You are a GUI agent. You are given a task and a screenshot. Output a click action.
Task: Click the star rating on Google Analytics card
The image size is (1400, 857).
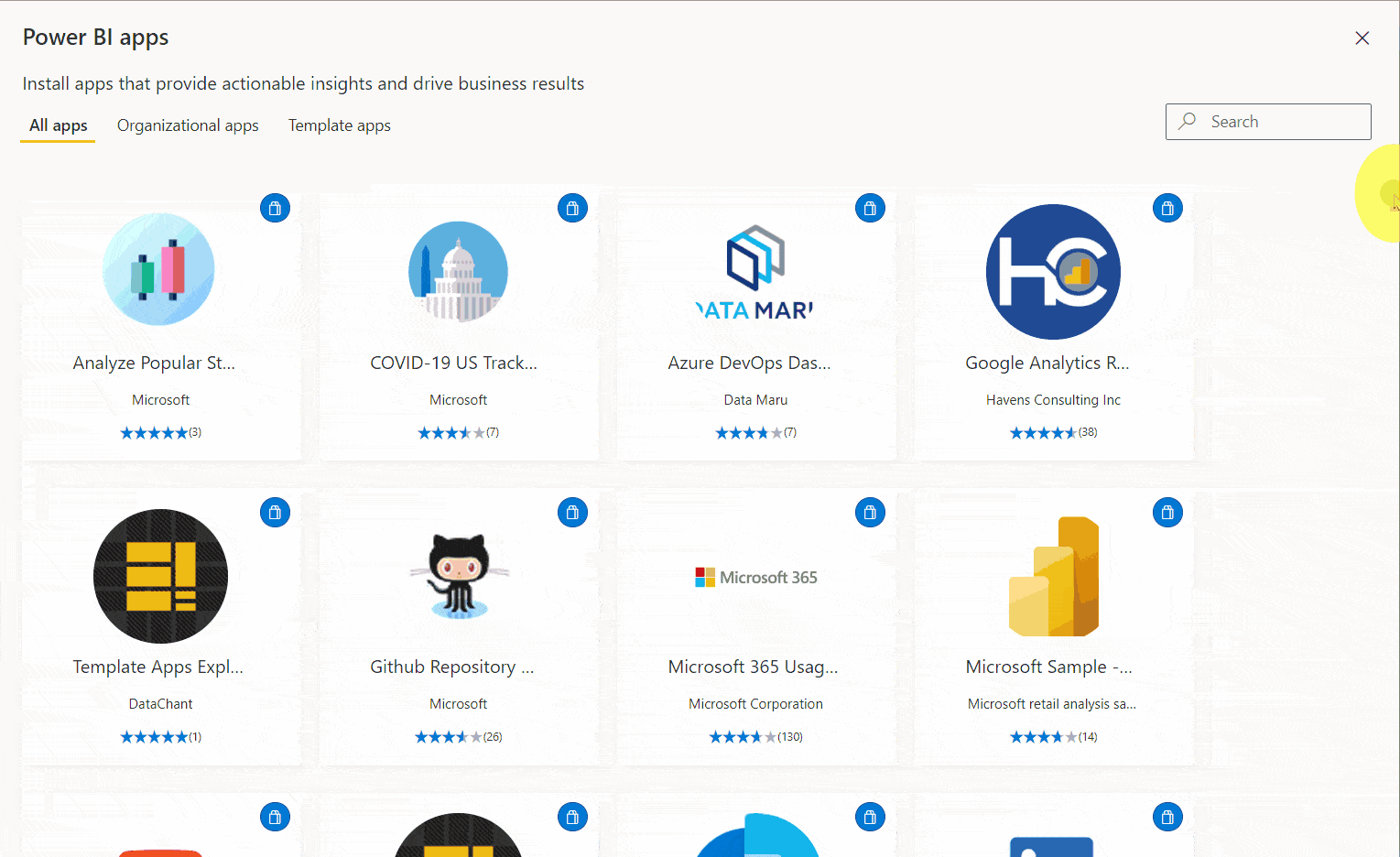1053,431
